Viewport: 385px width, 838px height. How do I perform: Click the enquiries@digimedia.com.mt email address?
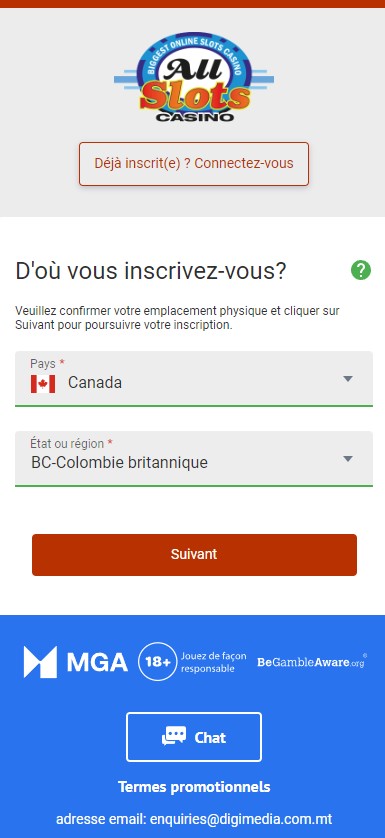[241, 819]
